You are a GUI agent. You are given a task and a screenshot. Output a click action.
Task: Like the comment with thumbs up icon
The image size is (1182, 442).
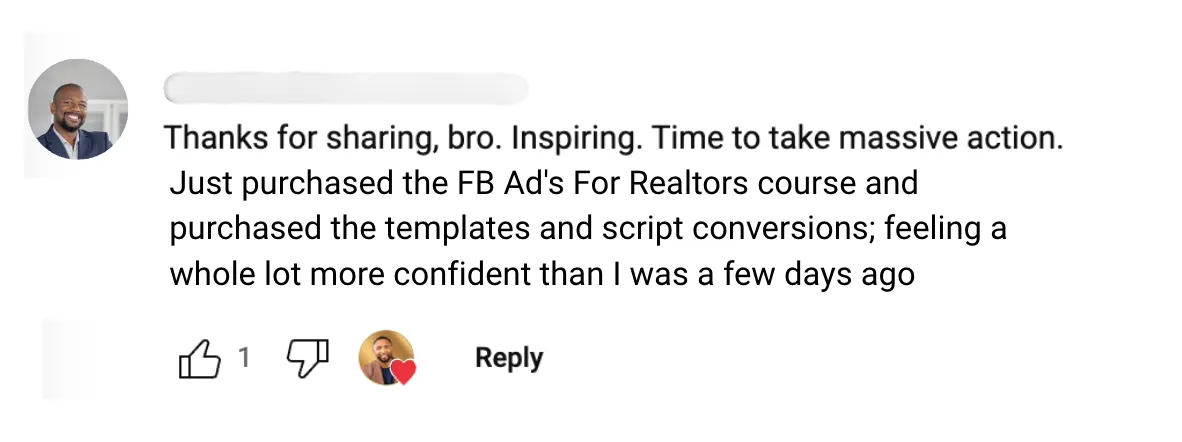[x=198, y=359]
